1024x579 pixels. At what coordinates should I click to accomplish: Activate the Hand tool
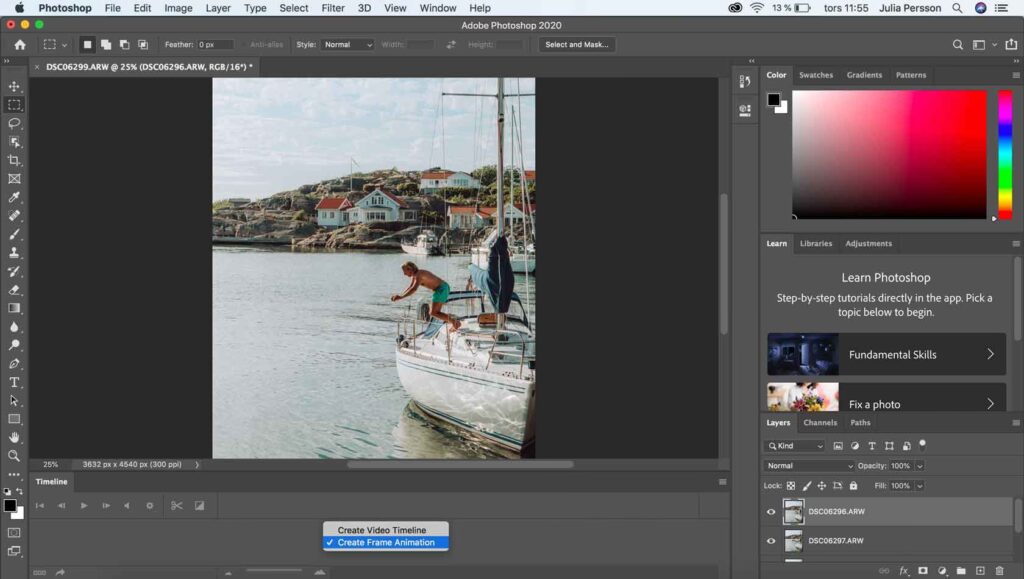click(14, 437)
